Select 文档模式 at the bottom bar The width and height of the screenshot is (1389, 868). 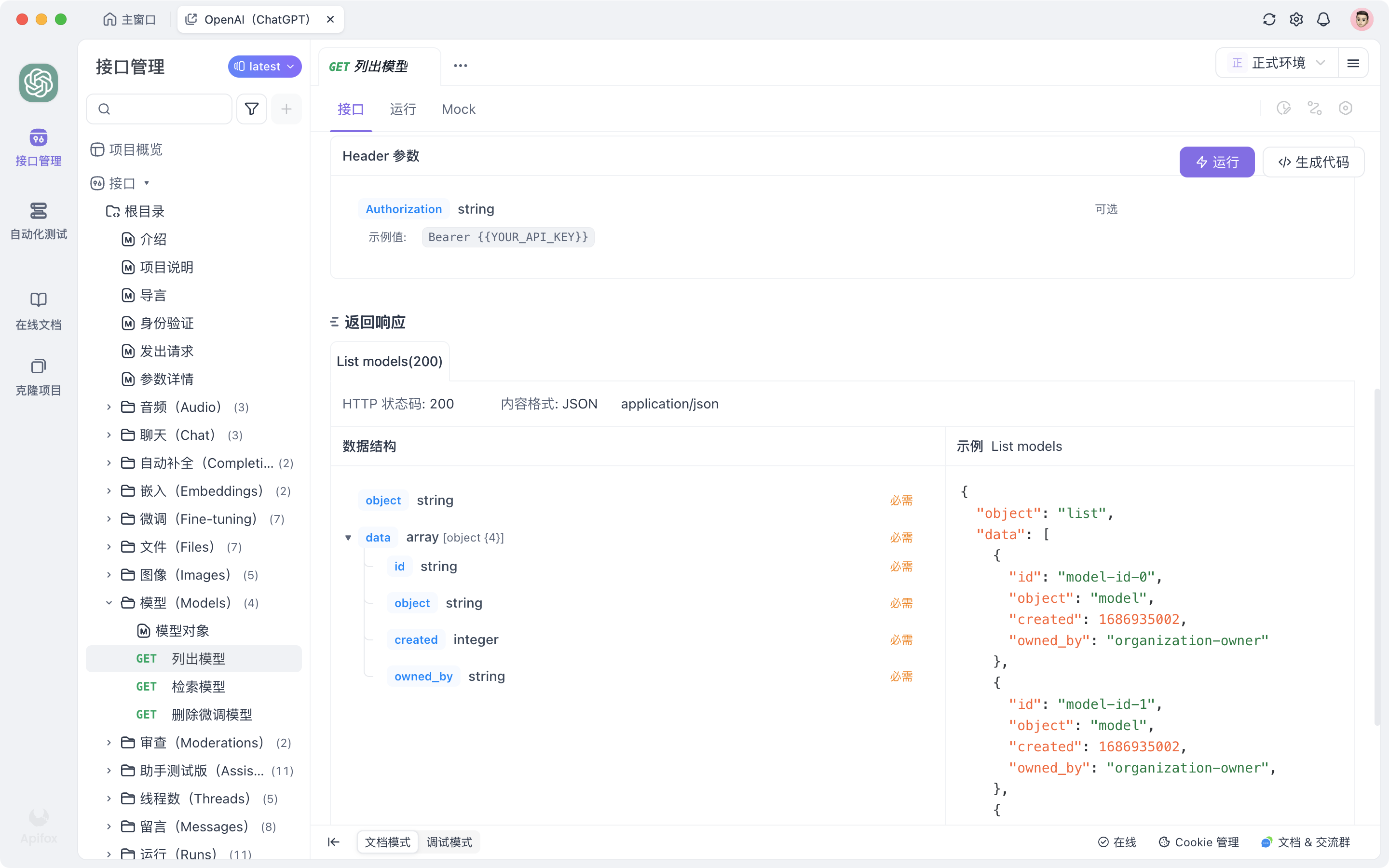click(387, 841)
